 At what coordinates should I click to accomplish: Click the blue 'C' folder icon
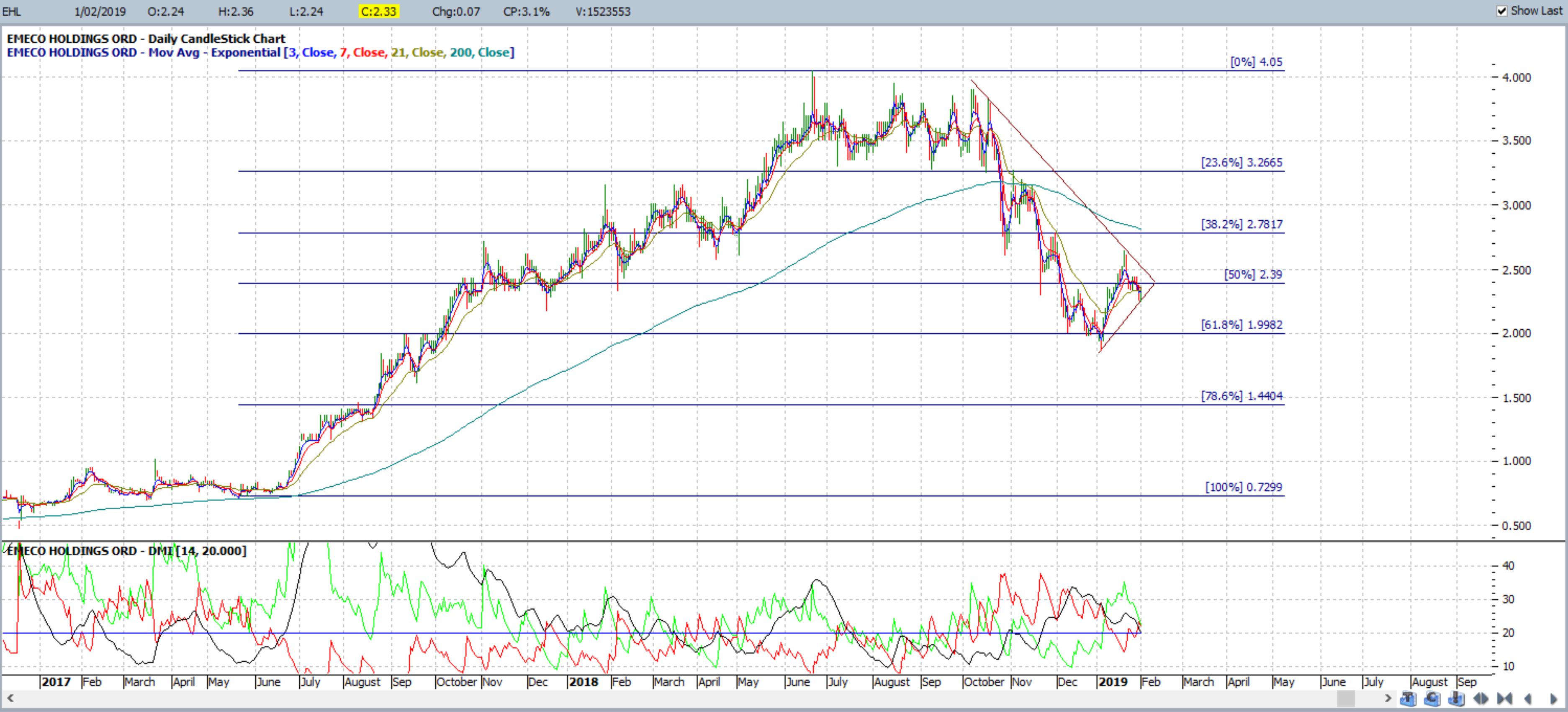click(1432, 699)
